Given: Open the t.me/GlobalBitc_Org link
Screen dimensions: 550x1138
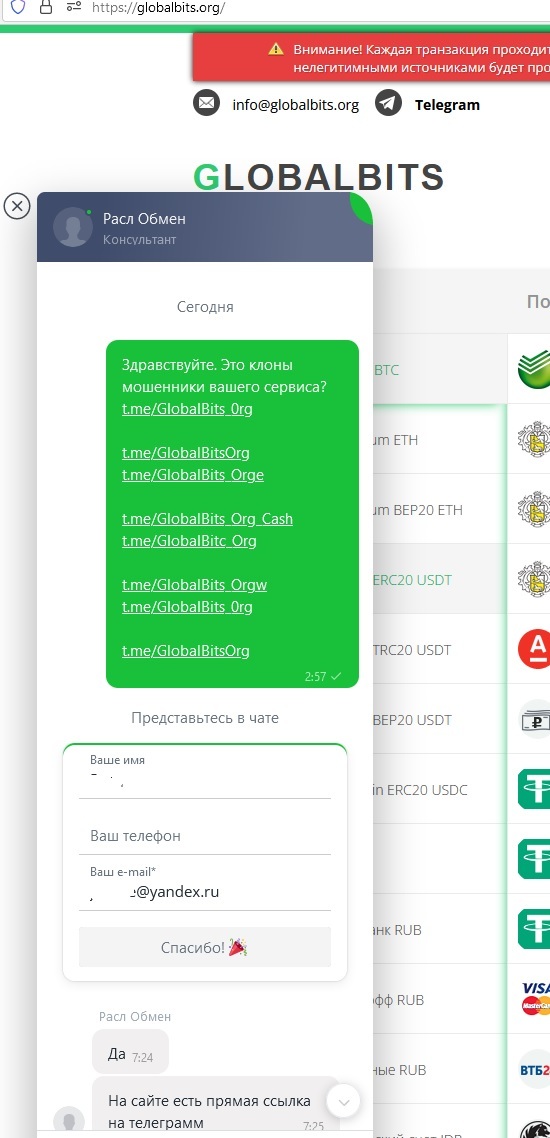Looking at the screenshot, I should 189,541.
